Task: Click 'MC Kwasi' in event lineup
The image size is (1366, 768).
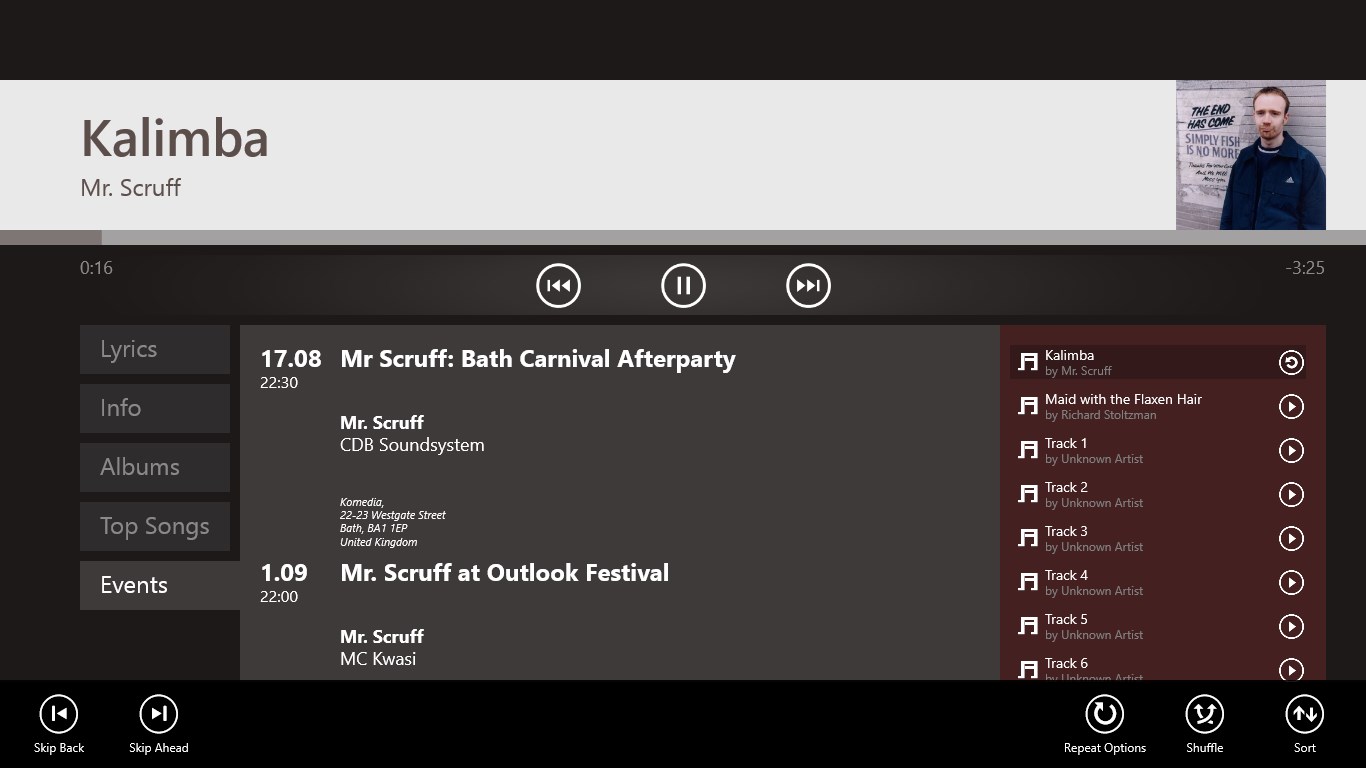Action: click(x=378, y=659)
